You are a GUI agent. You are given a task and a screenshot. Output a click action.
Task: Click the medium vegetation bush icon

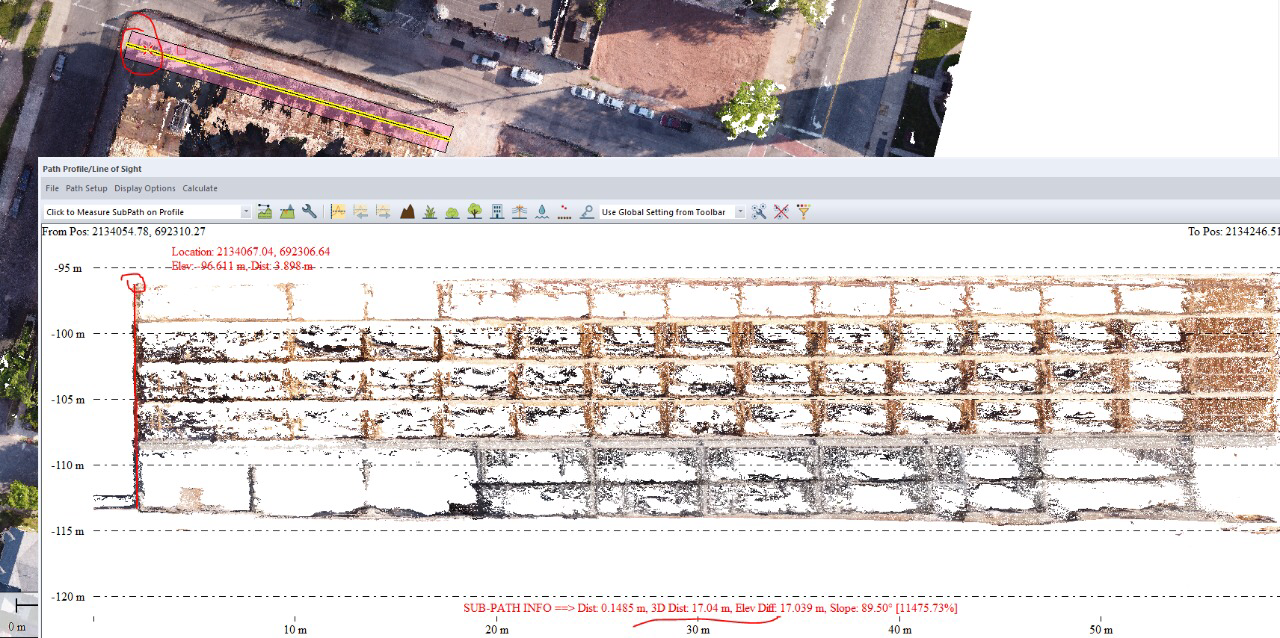[x=451, y=212]
